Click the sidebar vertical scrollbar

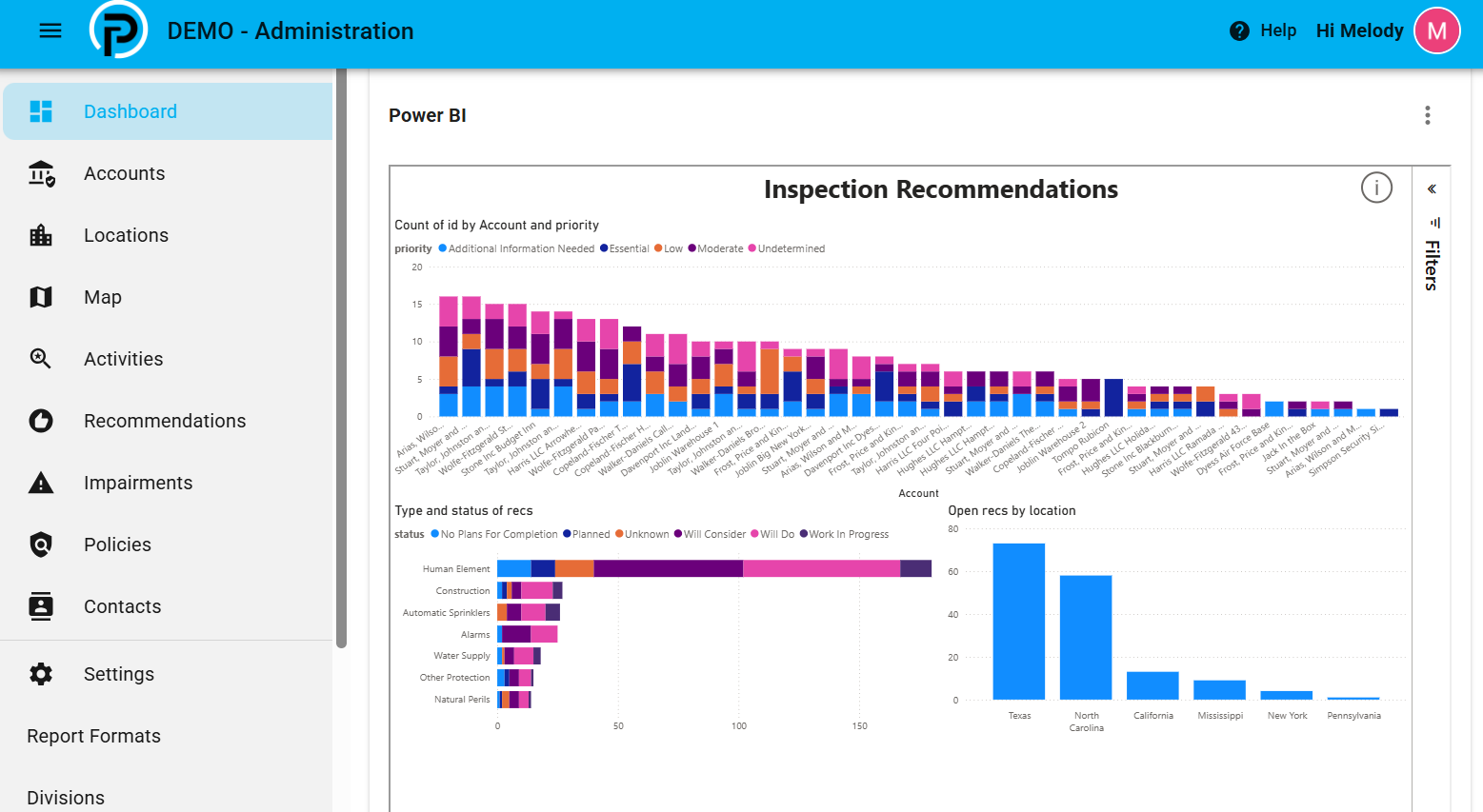tap(341, 358)
